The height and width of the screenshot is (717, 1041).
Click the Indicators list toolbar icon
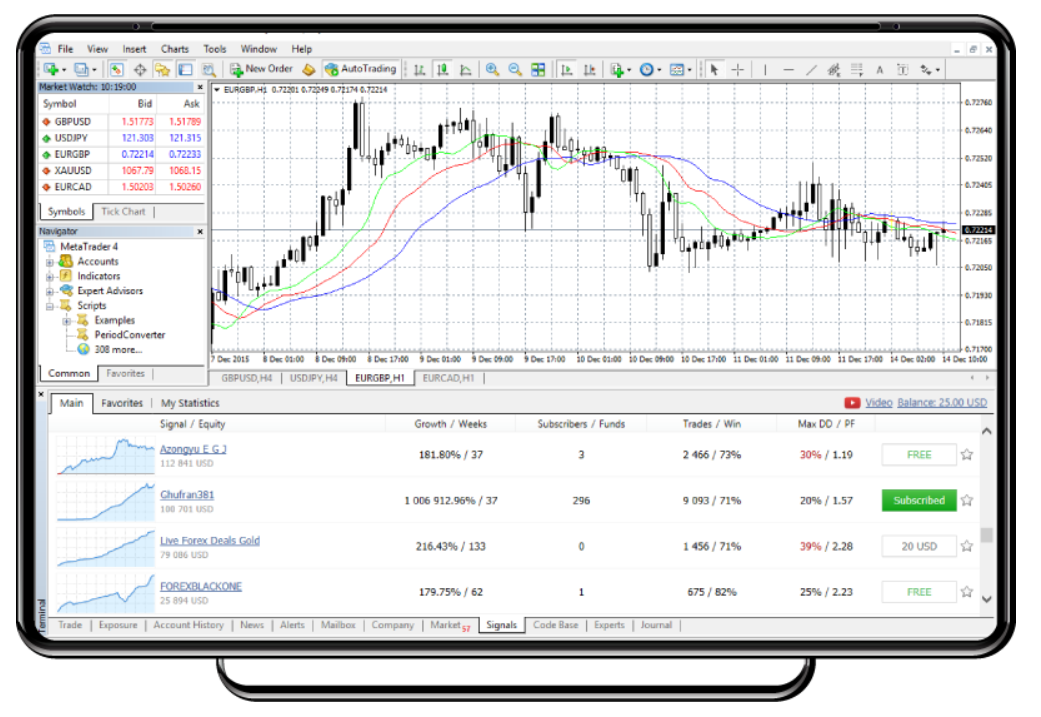tap(617, 69)
